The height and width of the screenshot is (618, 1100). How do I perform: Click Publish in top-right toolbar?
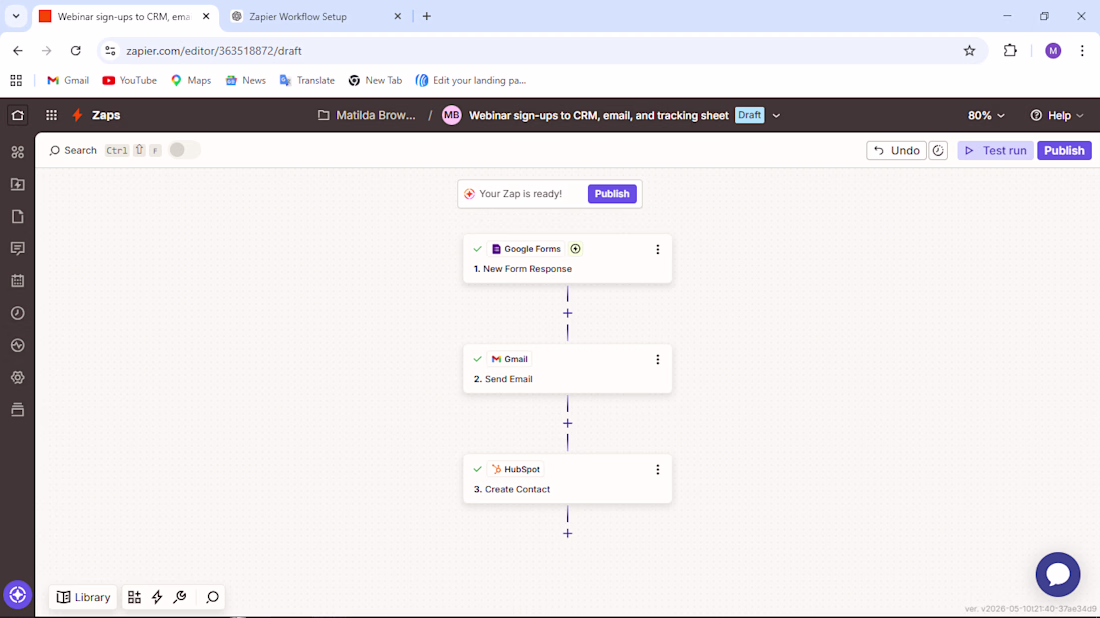click(1064, 150)
